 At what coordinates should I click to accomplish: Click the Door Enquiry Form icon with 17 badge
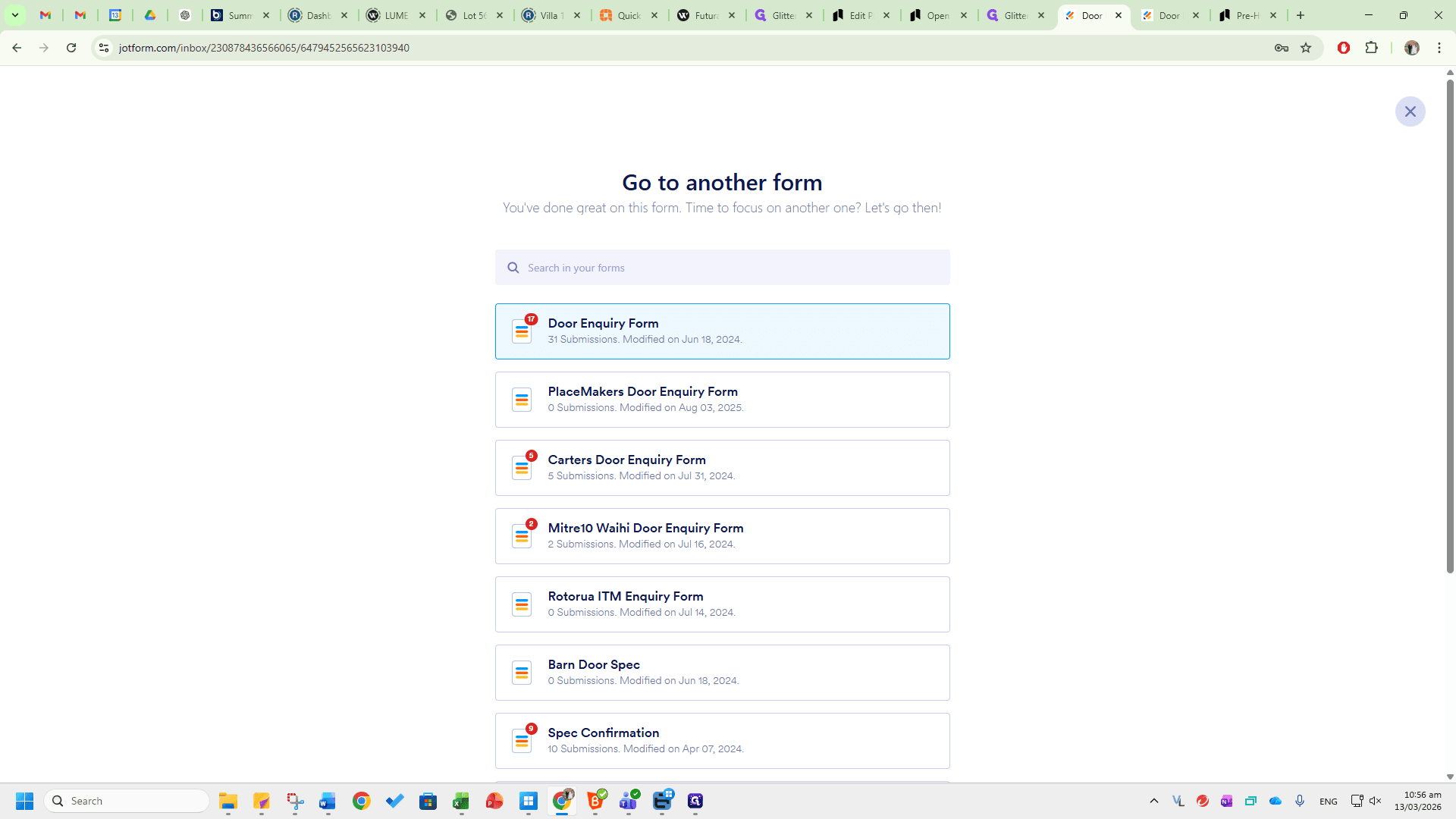(x=522, y=331)
